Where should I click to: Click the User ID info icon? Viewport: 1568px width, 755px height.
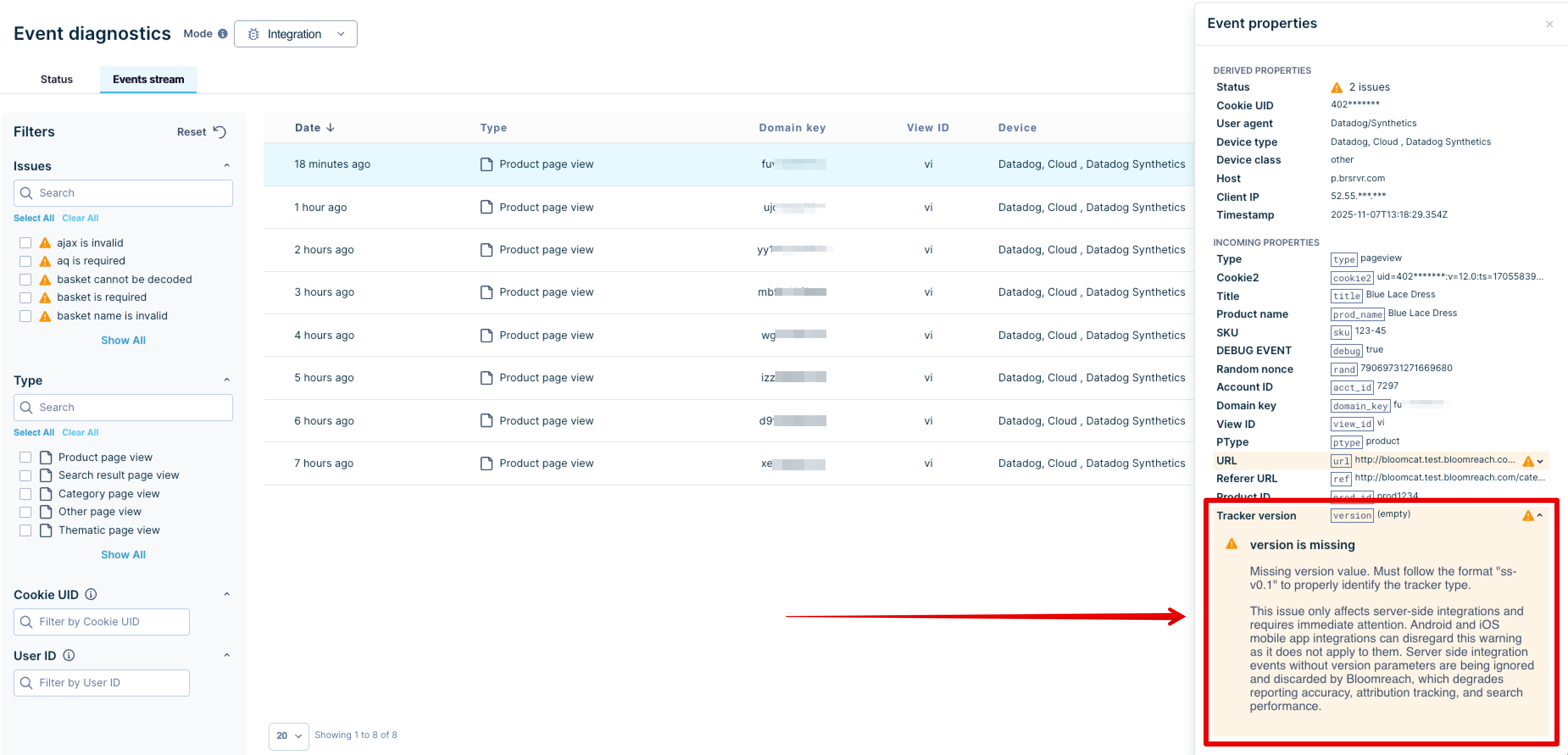click(69, 655)
